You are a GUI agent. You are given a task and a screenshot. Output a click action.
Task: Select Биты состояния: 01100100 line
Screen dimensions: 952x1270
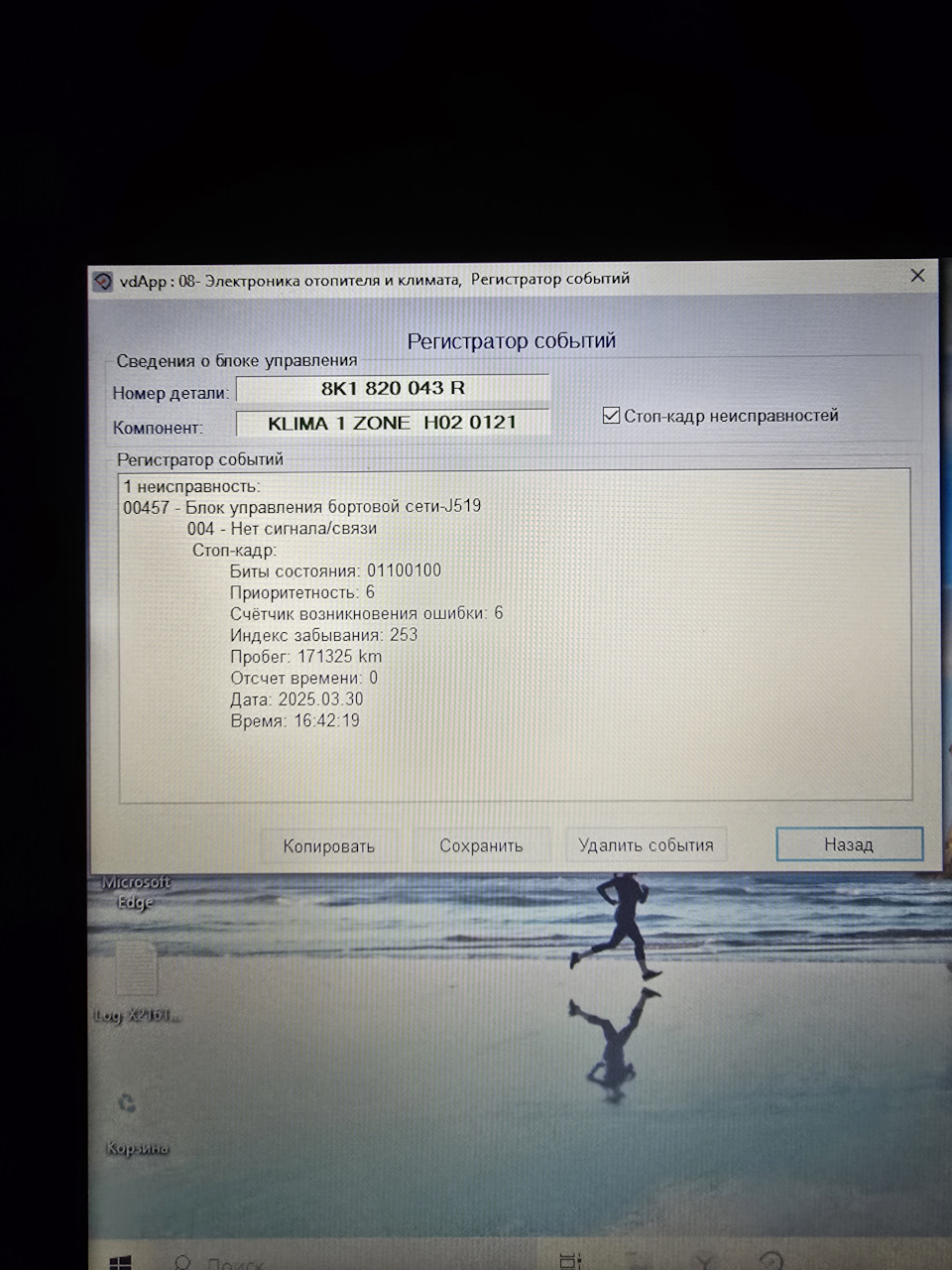[x=335, y=571]
